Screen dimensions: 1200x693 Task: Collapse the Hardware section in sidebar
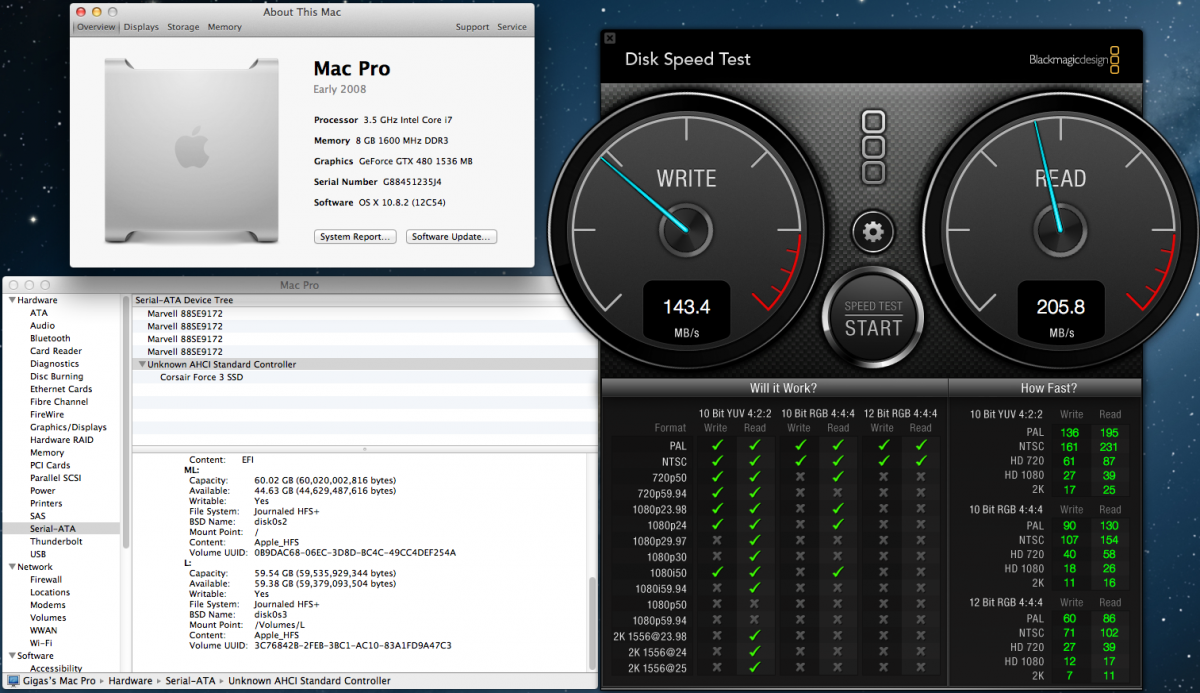12,300
